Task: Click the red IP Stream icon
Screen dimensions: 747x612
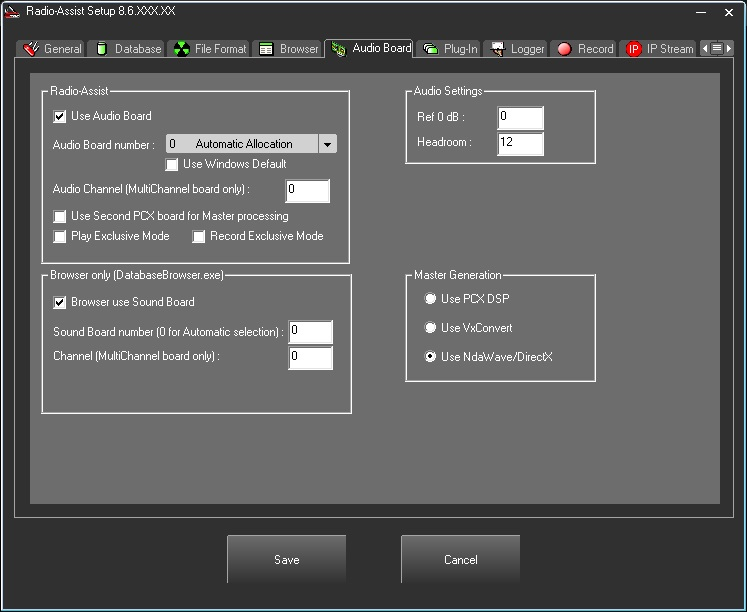Action: pos(633,49)
